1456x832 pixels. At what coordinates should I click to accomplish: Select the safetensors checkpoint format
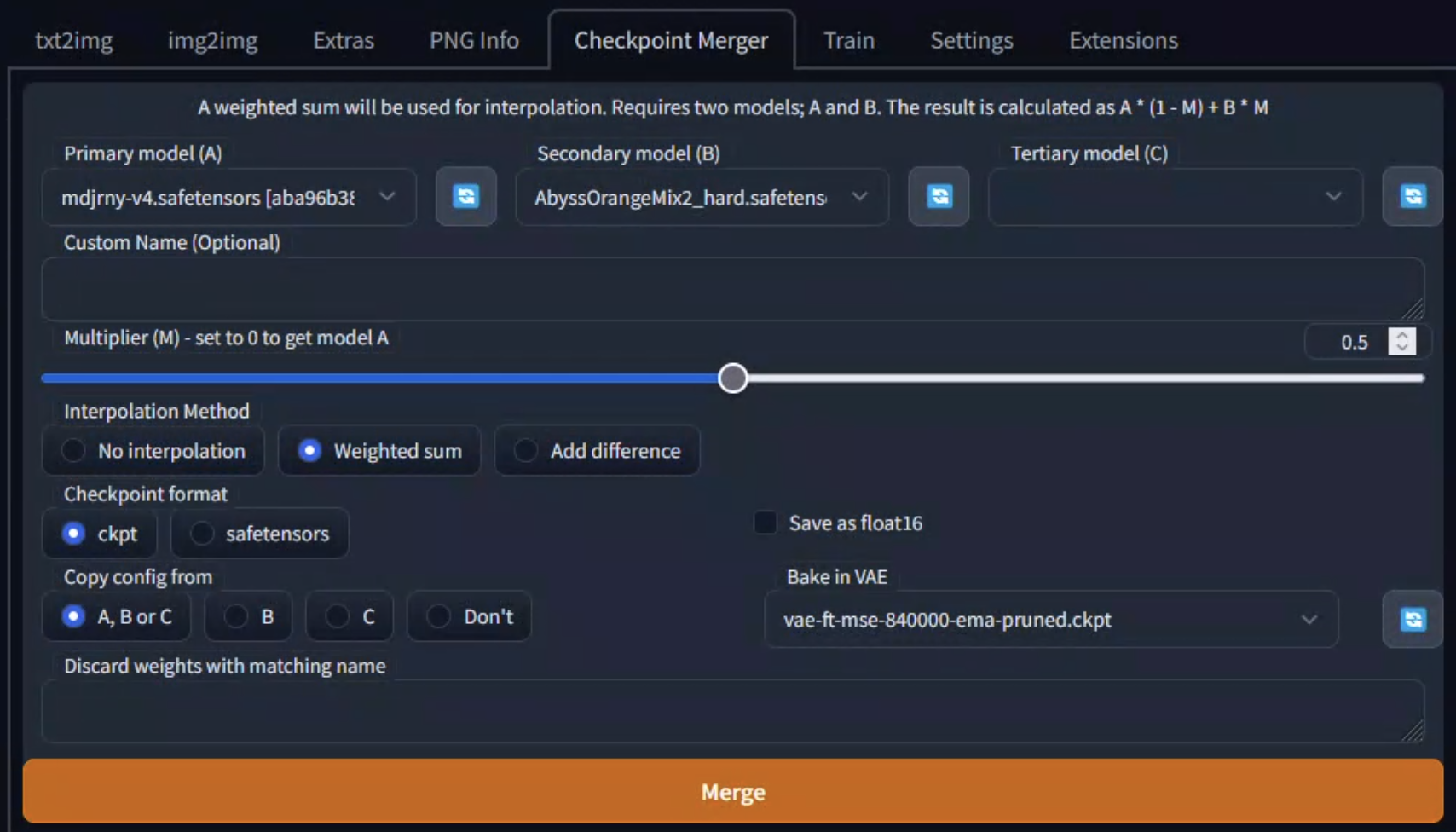point(202,534)
